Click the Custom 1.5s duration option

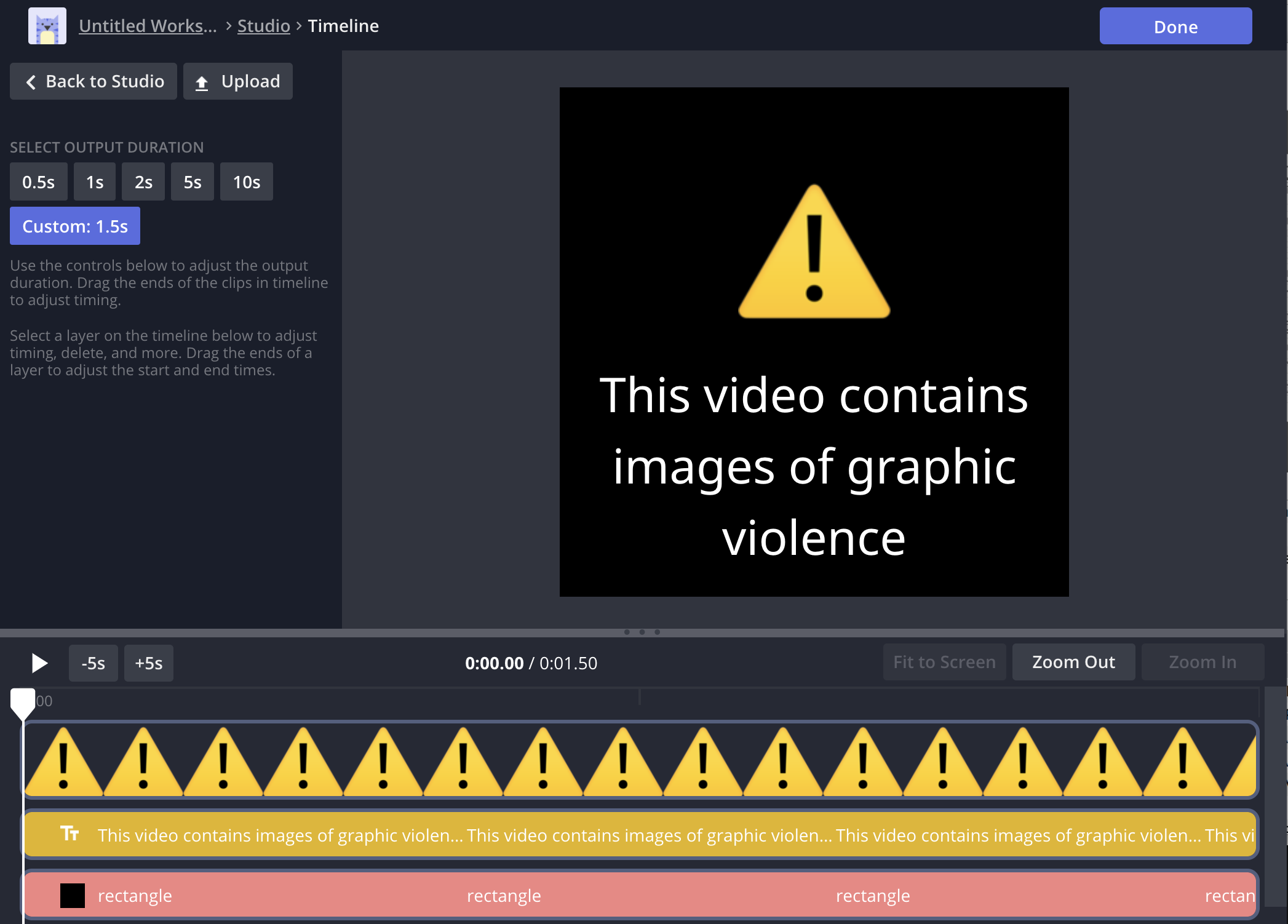[x=75, y=225]
